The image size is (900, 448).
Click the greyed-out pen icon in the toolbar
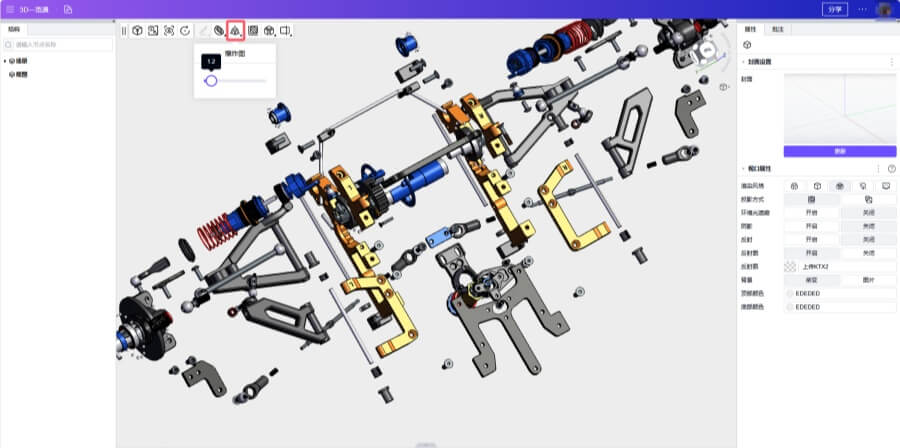[x=204, y=31]
